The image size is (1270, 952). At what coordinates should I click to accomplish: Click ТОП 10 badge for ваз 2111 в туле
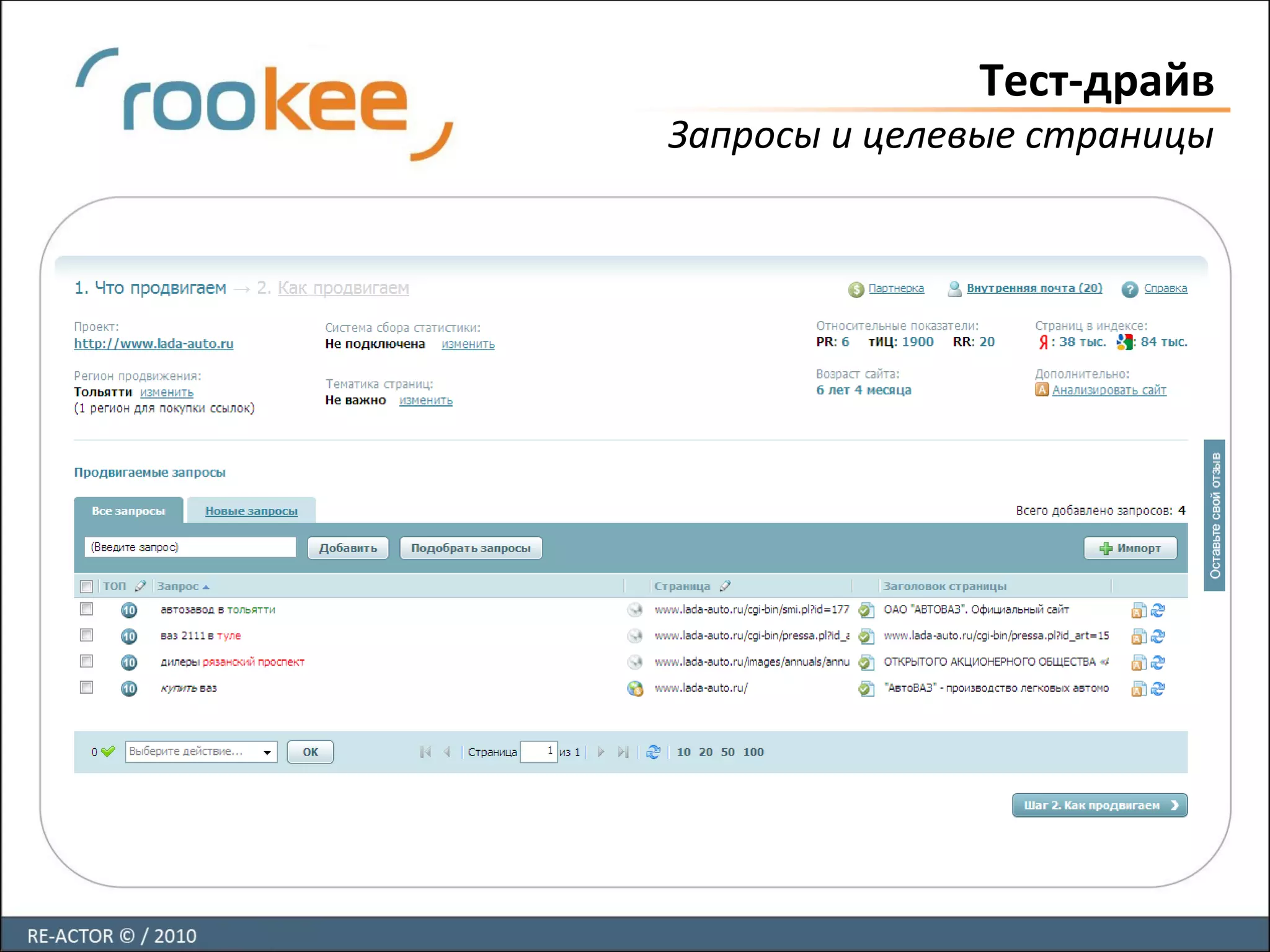129,637
